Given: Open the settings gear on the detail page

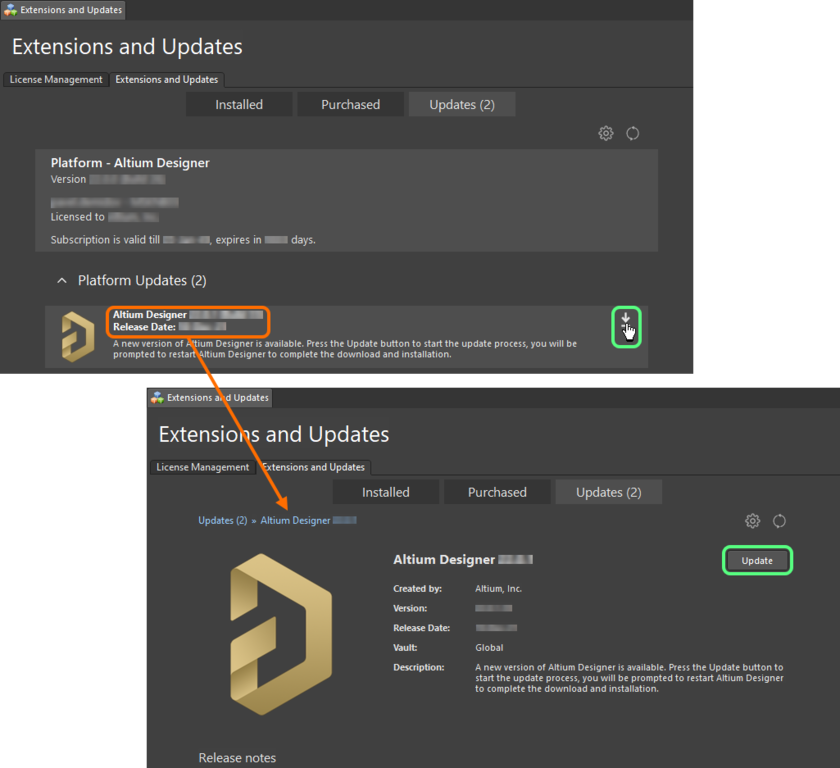Looking at the screenshot, I should [x=752, y=521].
